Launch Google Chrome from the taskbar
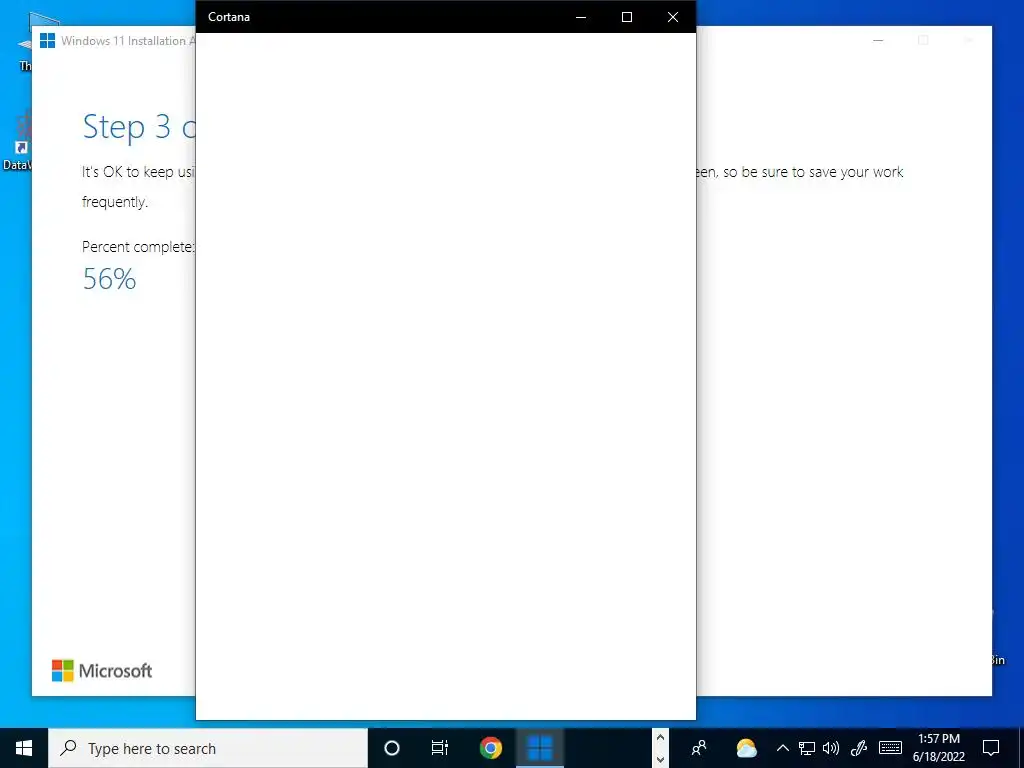 coord(490,748)
